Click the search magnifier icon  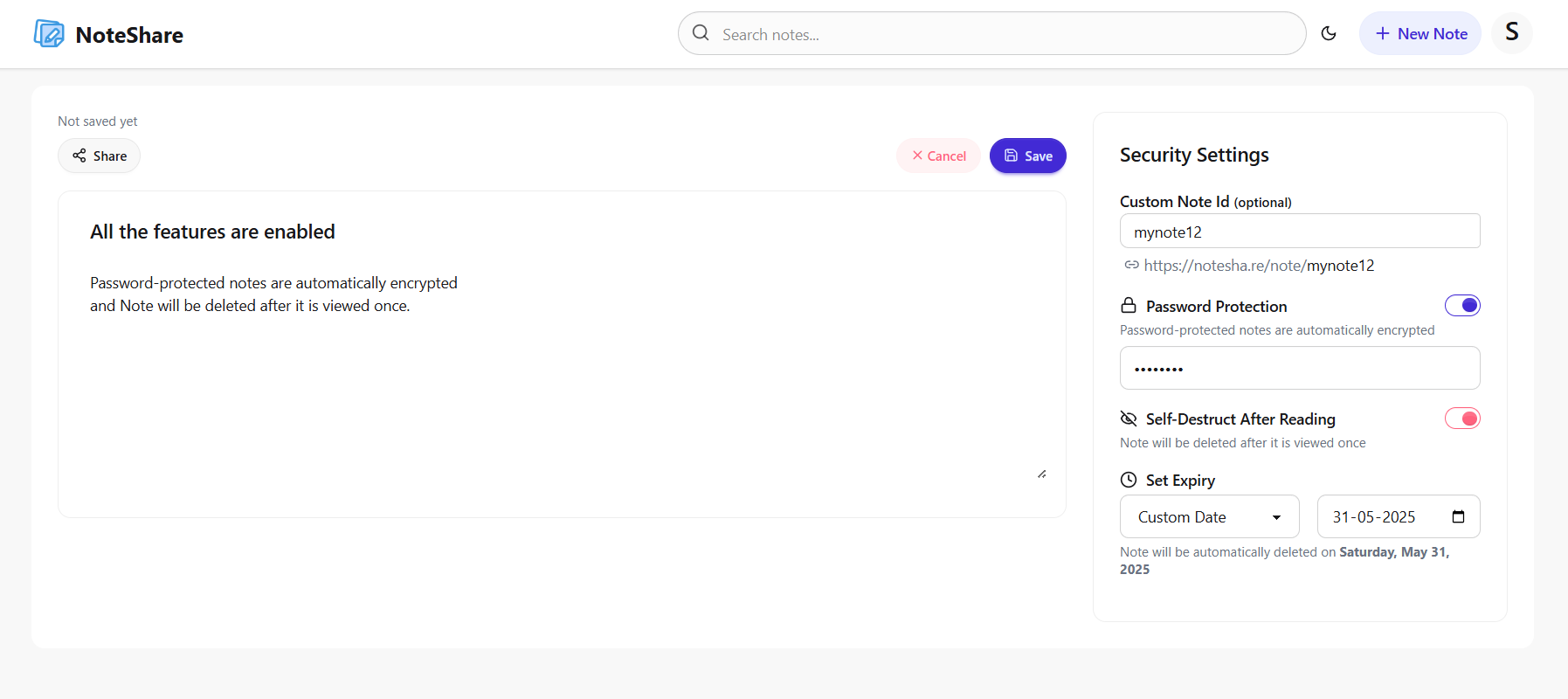pyautogui.click(x=701, y=33)
